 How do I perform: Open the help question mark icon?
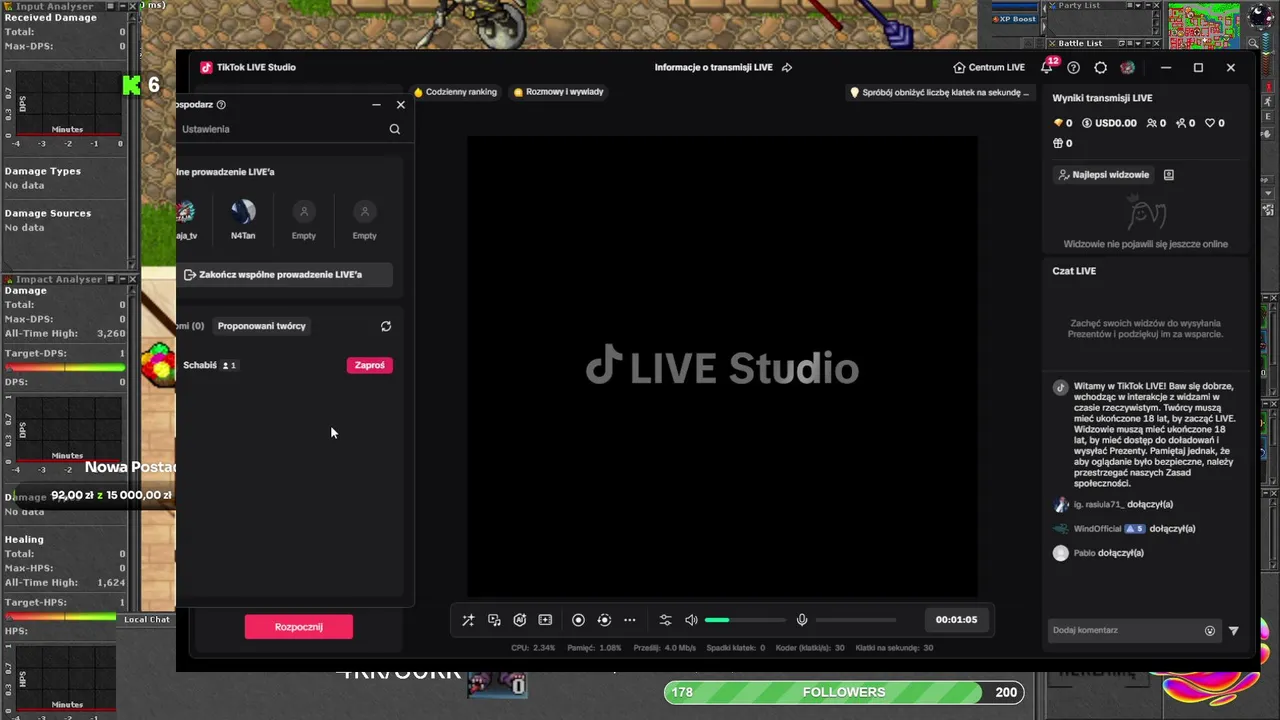tap(1074, 68)
